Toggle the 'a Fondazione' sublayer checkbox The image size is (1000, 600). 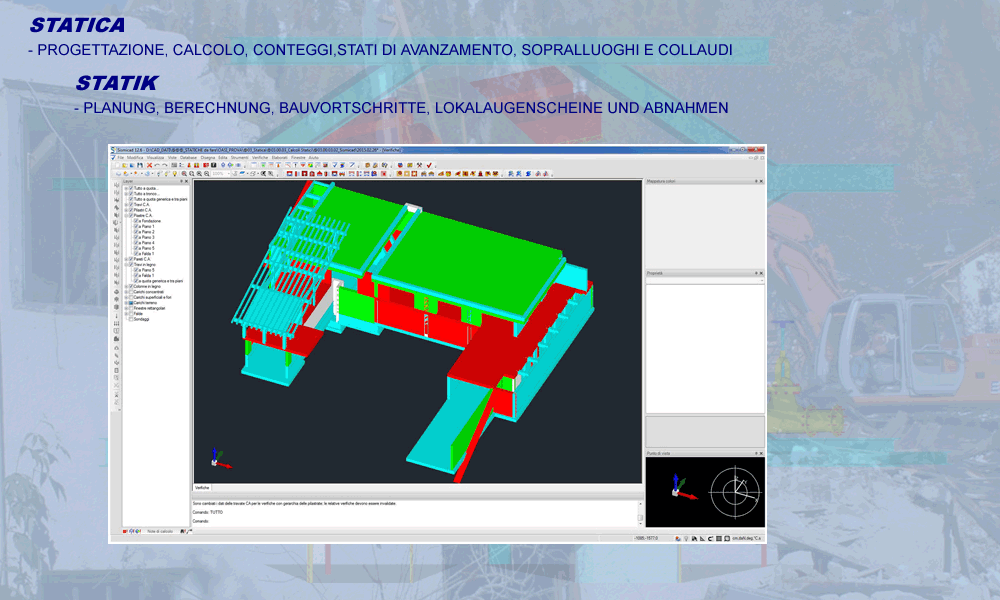coord(136,221)
